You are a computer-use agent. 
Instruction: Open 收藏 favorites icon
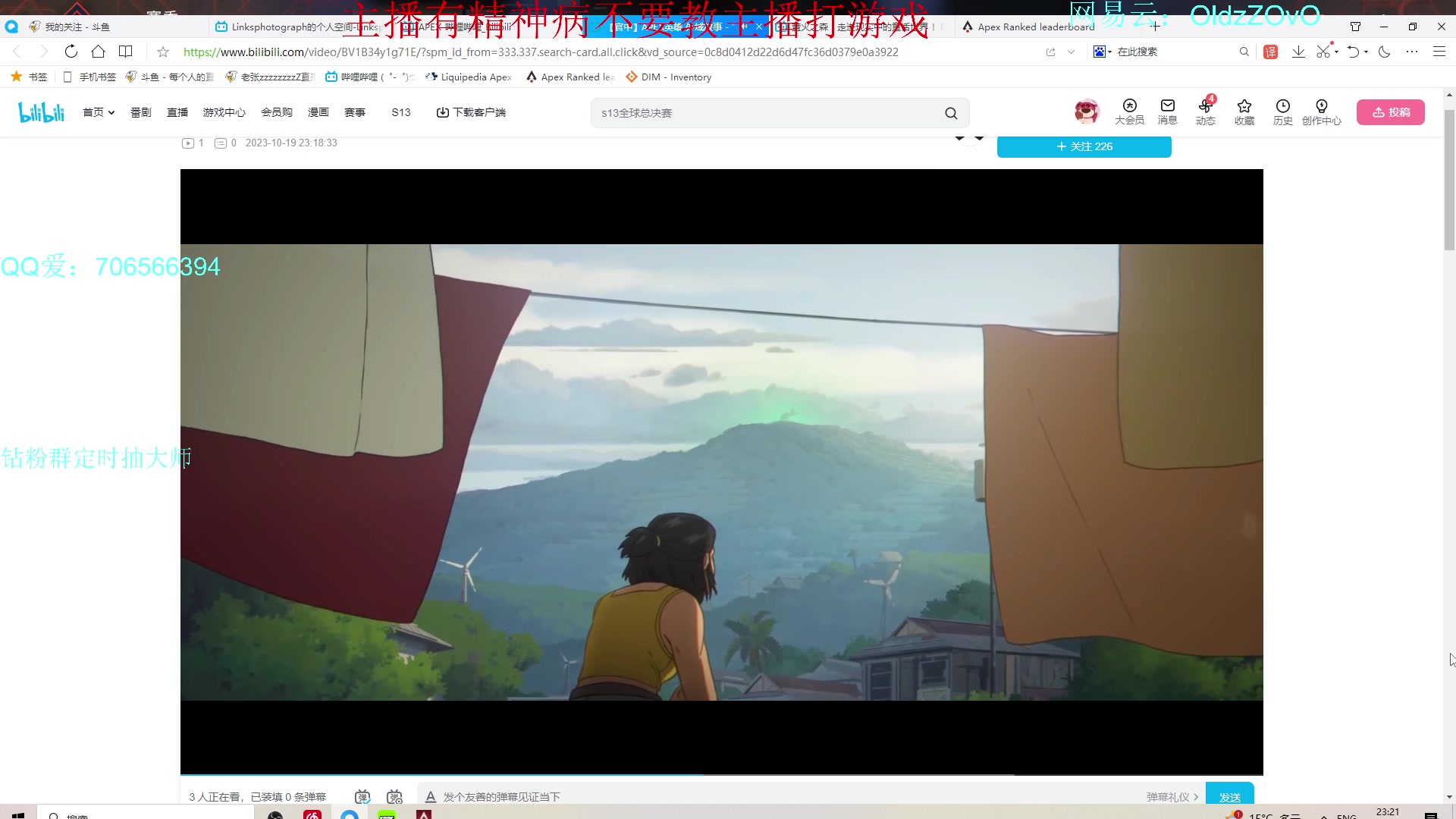click(1244, 112)
